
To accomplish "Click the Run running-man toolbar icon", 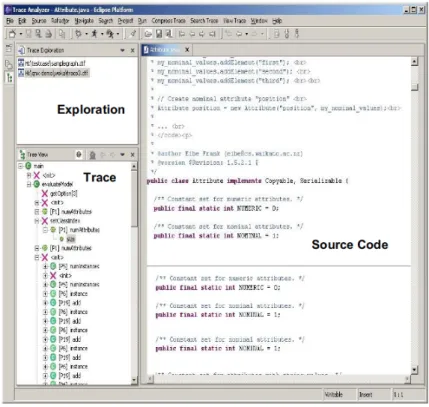I will point(94,34).
